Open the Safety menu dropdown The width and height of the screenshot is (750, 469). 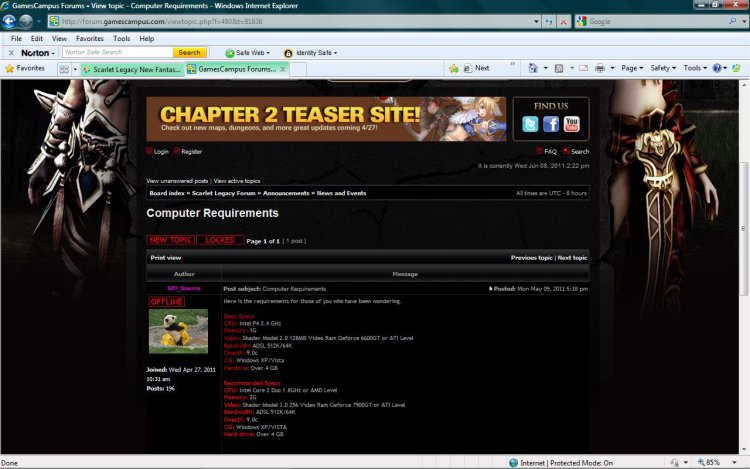click(663, 68)
